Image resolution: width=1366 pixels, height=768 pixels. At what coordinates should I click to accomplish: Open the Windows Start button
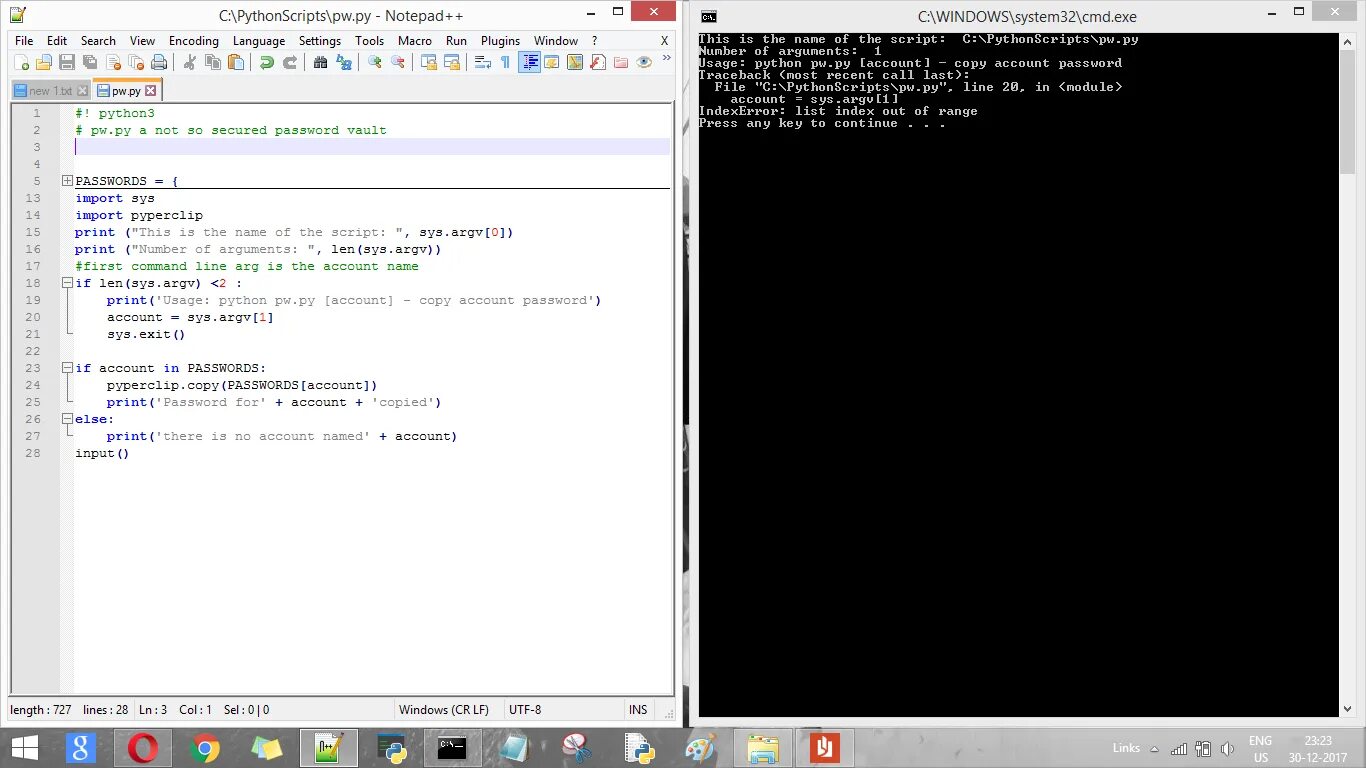(24, 748)
